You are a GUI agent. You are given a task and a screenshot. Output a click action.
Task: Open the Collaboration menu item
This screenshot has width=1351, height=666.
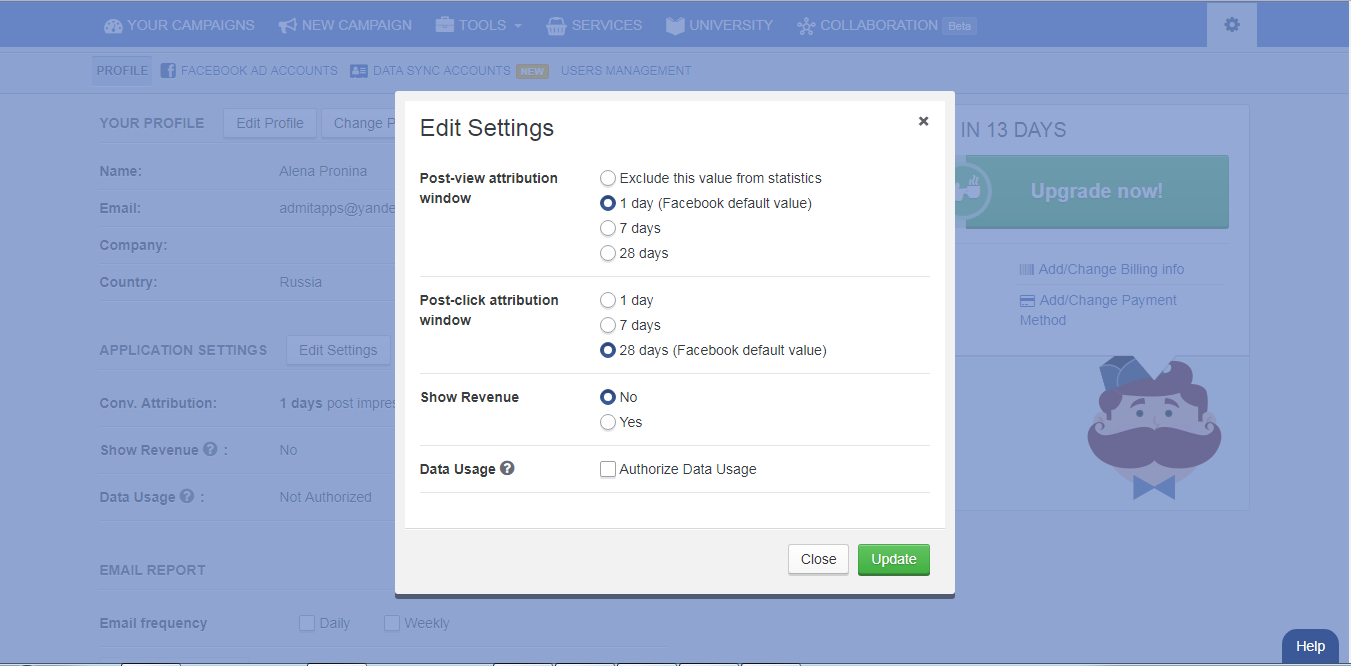[x=878, y=25]
